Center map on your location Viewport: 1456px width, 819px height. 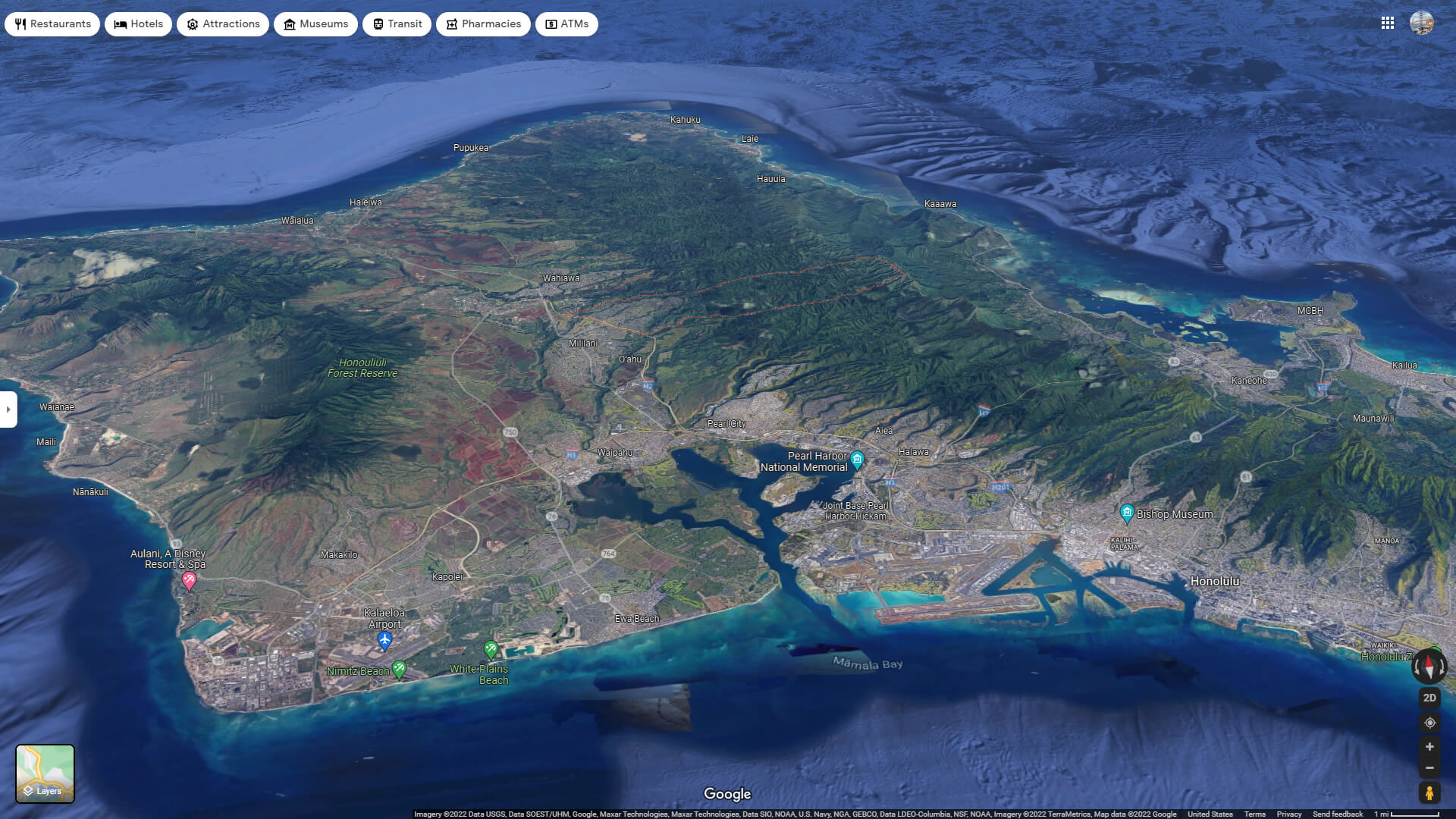coord(1429,721)
